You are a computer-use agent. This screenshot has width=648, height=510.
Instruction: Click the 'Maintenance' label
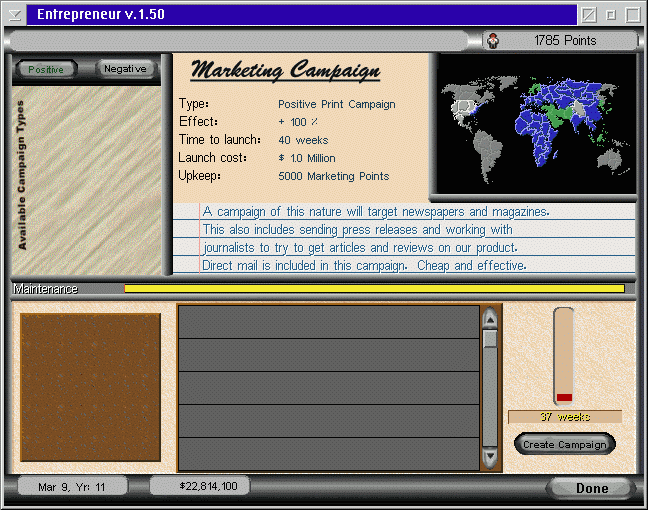pyautogui.click(x=45, y=288)
